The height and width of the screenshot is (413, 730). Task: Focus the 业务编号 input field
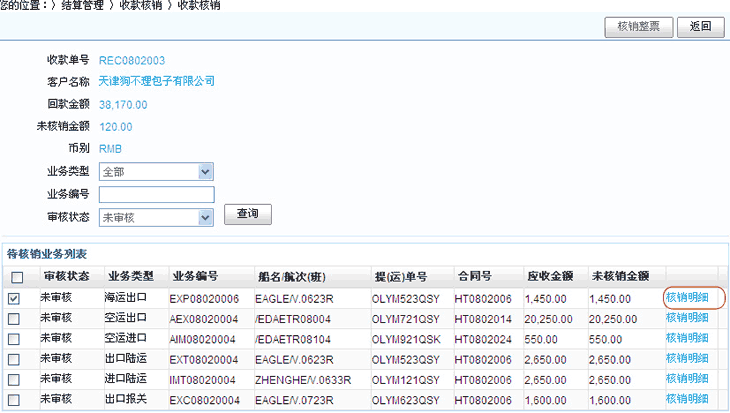tap(156, 194)
